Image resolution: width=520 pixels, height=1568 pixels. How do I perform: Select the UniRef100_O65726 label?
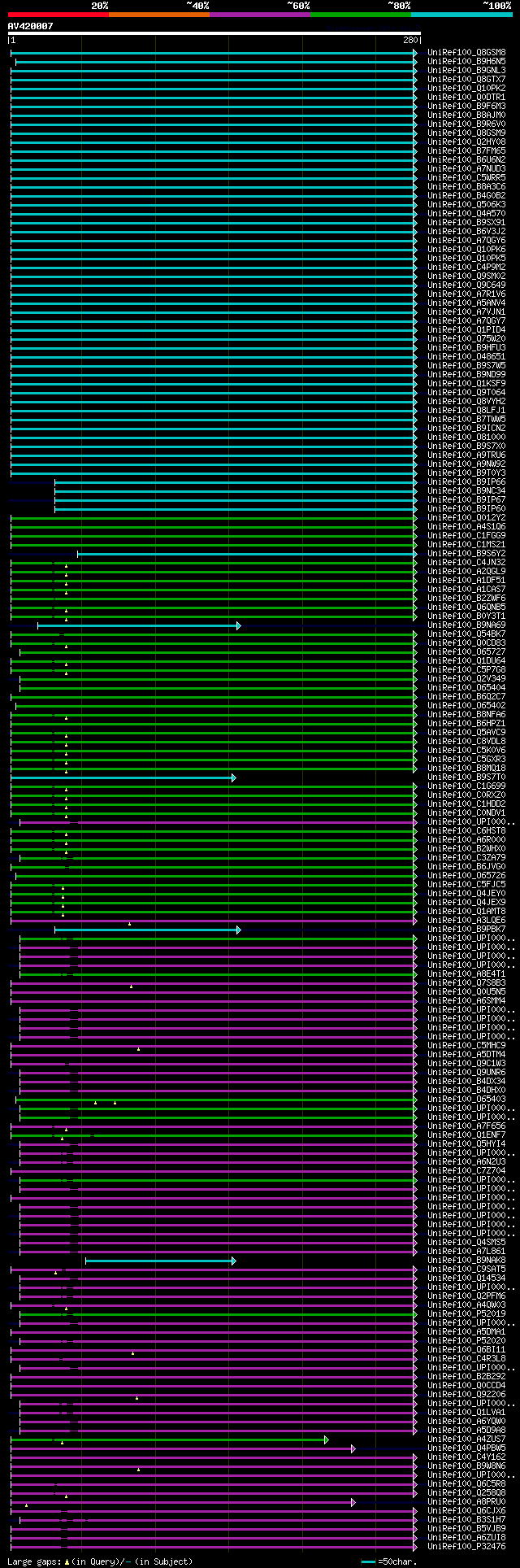point(466,875)
